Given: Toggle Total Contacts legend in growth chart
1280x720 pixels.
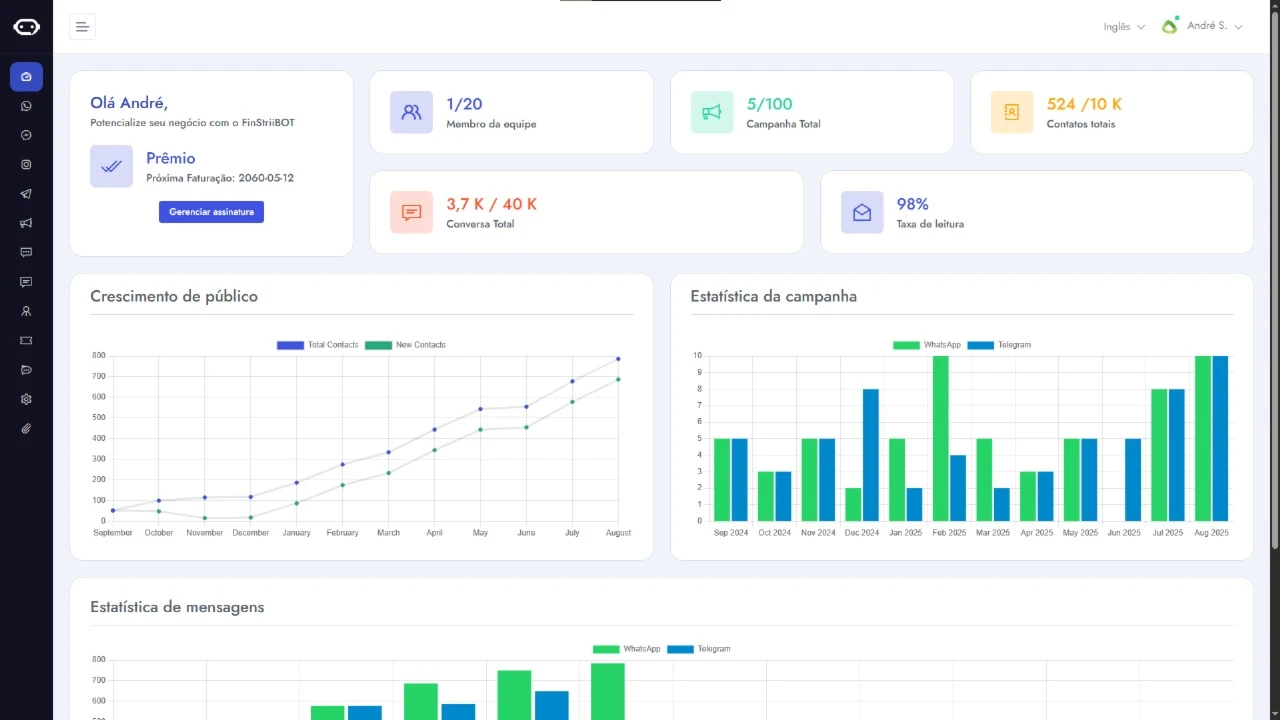Looking at the screenshot, I should click(x=317, y=345).
